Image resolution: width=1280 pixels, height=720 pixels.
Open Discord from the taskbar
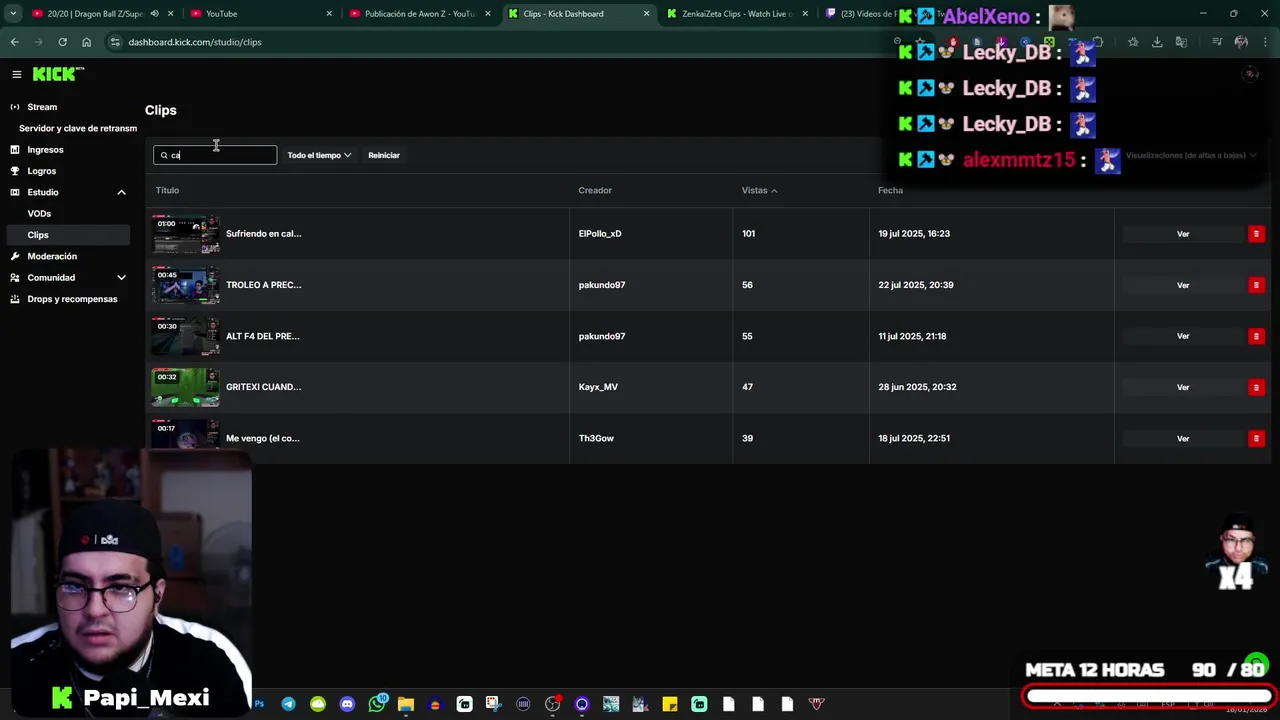coord(347,704)
